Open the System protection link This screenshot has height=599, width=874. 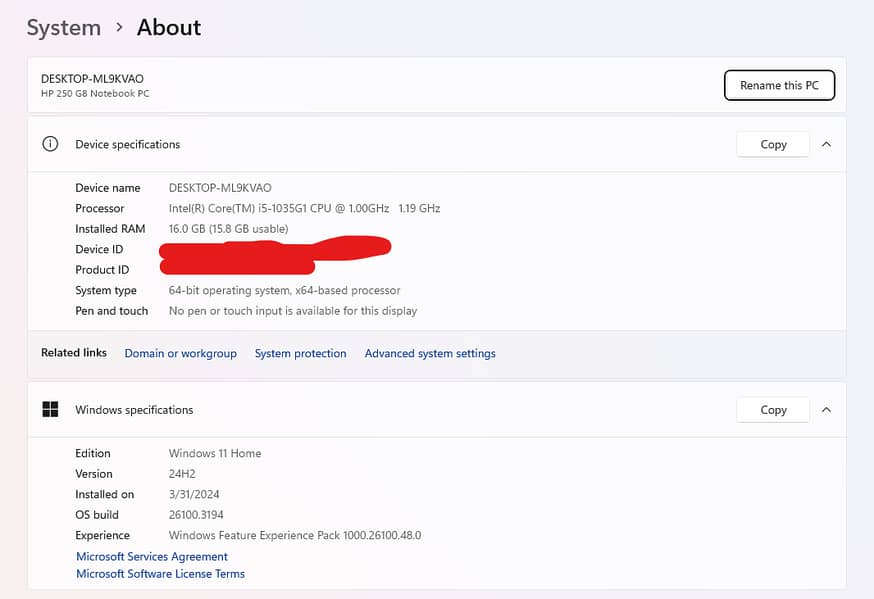tap(300, 354)
